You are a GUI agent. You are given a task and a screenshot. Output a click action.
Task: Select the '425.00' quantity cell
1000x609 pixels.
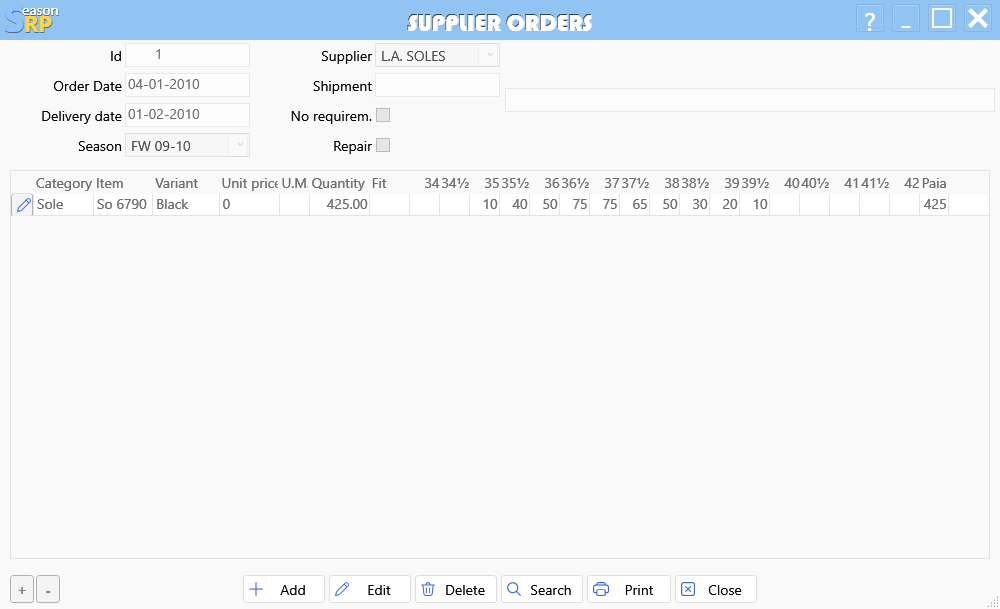tap(339, 205)
